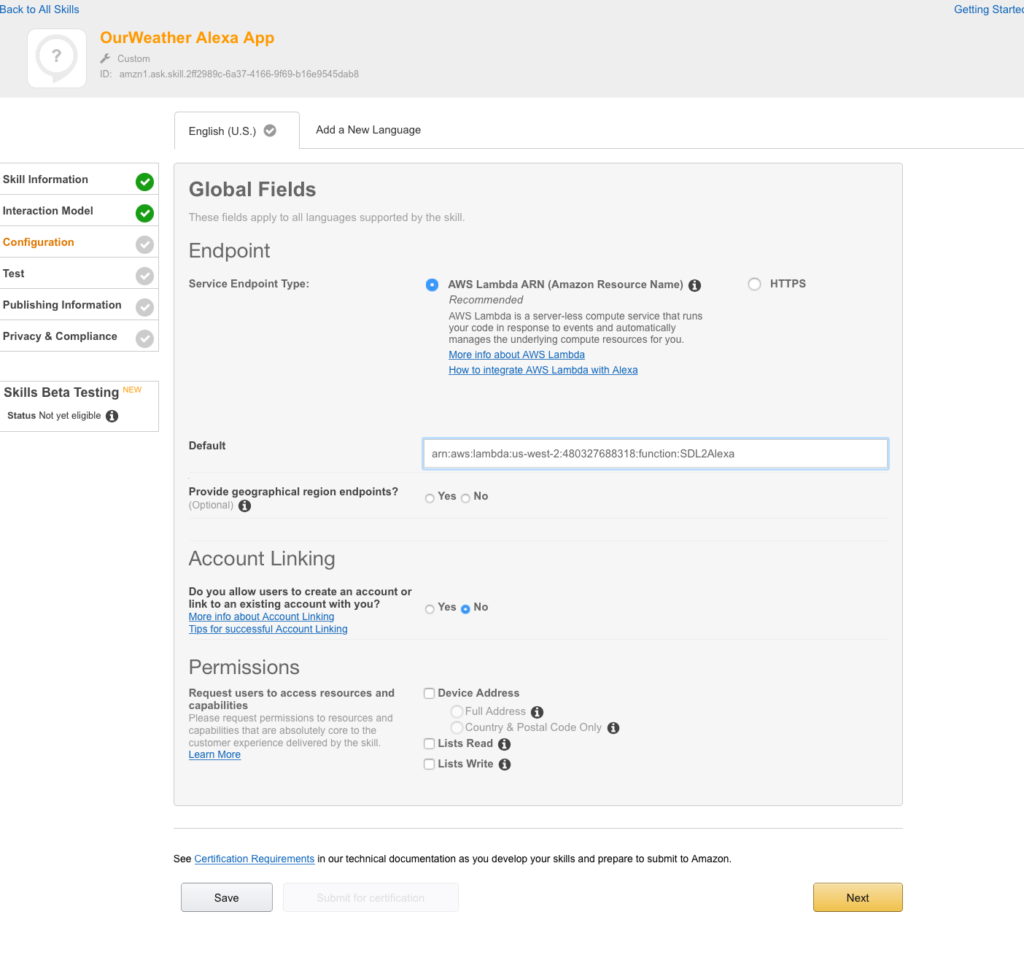
Task: Select AWS Lambda ARN endpoint type
Action: (x=432, y=285)
